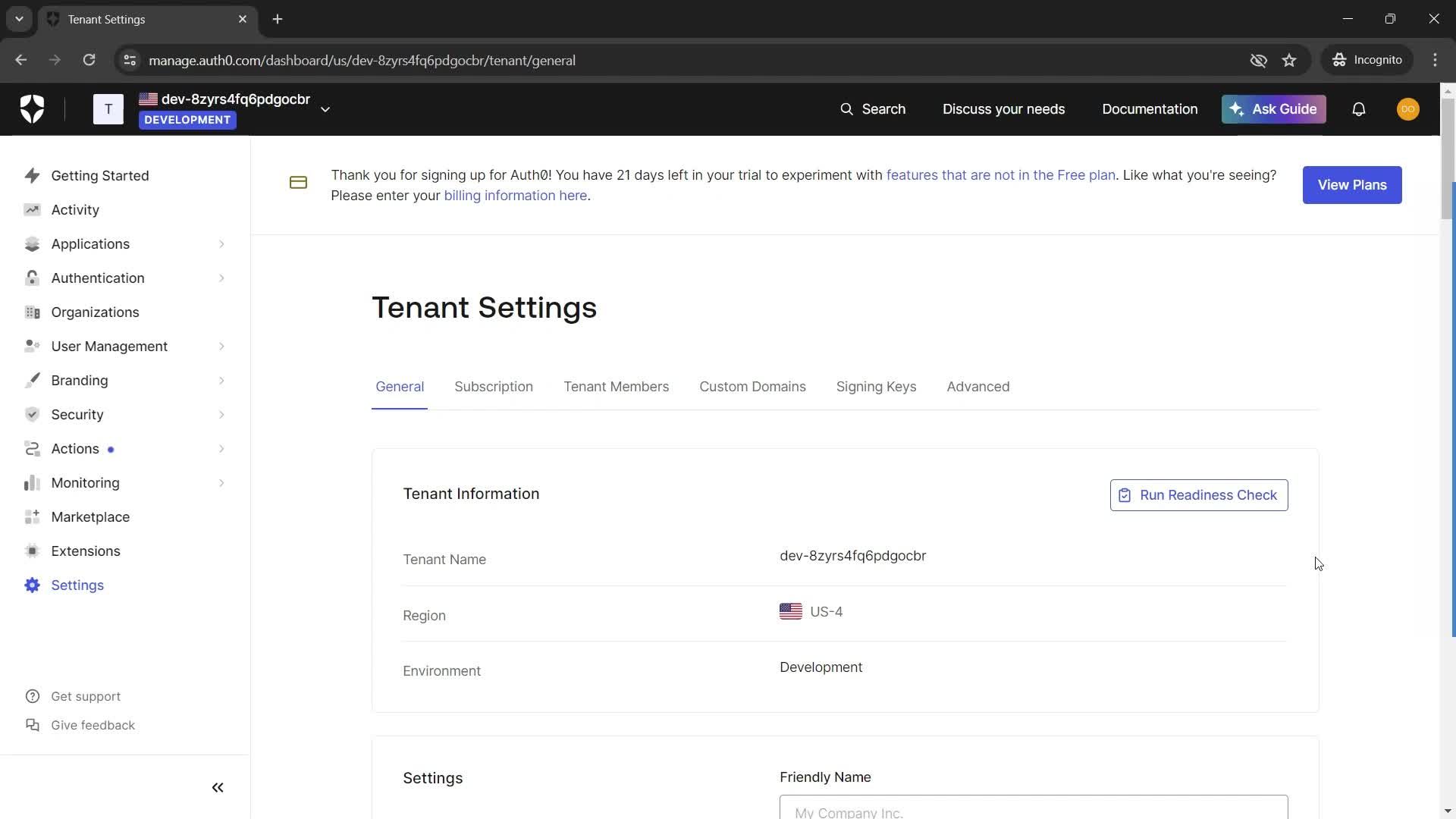The image size is (1456, 819).
Task: Expand the Branding submenu chevron
Action: click(x=221, y=381)
